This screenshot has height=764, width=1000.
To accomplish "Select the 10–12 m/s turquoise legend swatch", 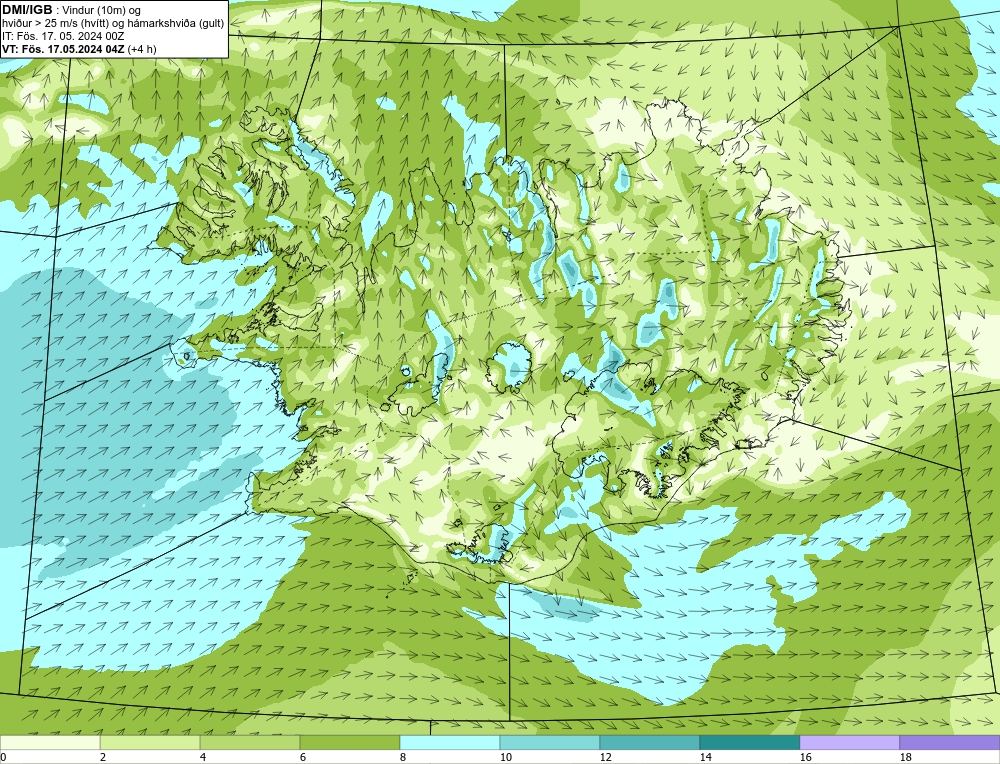I will coord(550,742).
